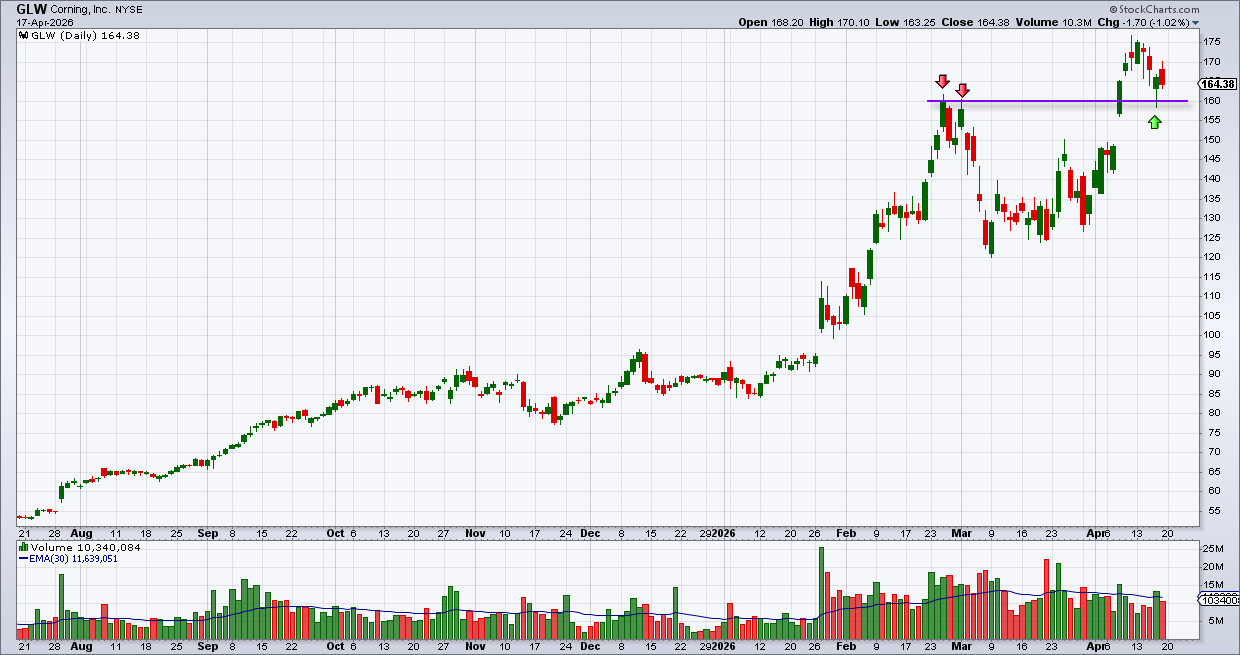Click the blue EMA(30) legend line marker
Viewport: 1240px width, 655px height.
click(x=24, y=559)
